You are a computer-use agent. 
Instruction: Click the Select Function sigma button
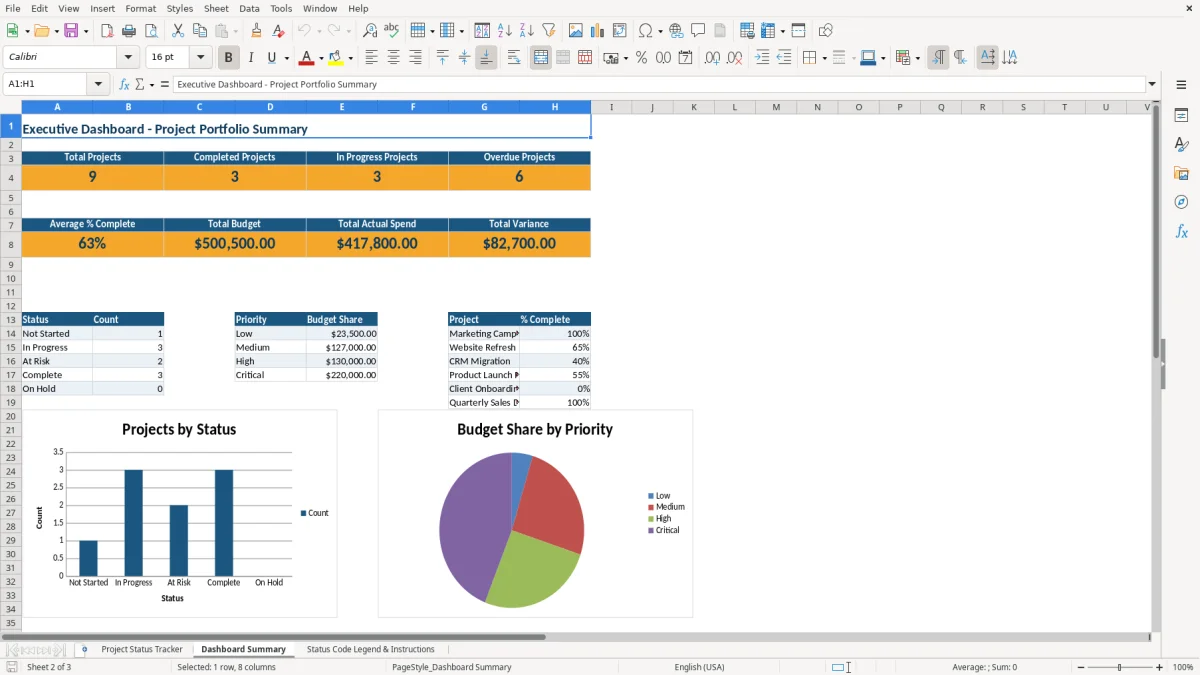point(139,85)
